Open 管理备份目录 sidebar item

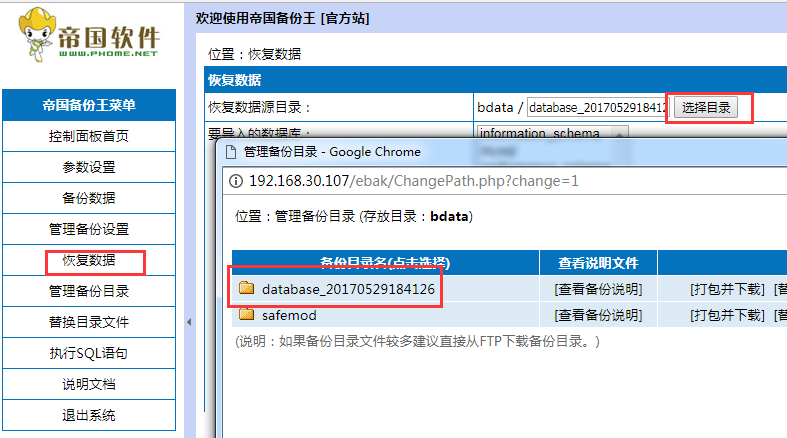click(x=89, y=291)
